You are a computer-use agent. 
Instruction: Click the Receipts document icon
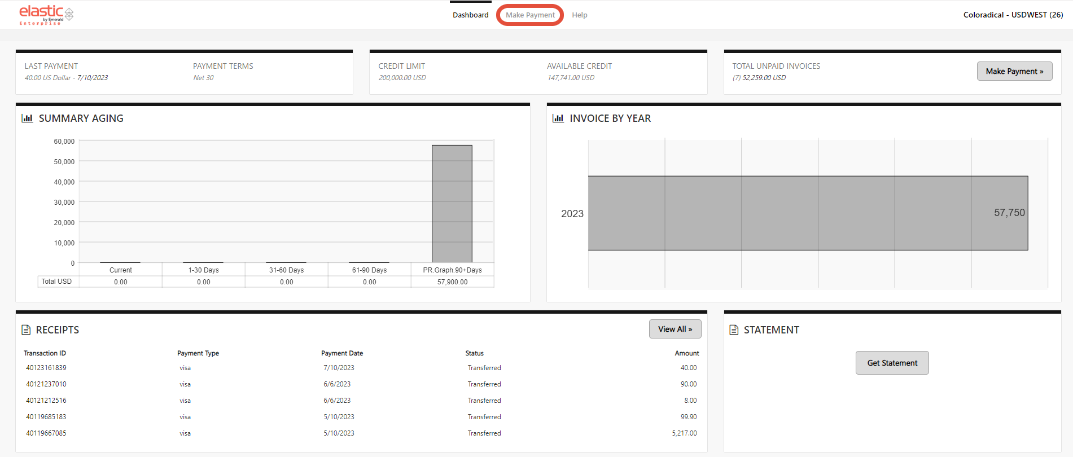(x=28, y=329)
